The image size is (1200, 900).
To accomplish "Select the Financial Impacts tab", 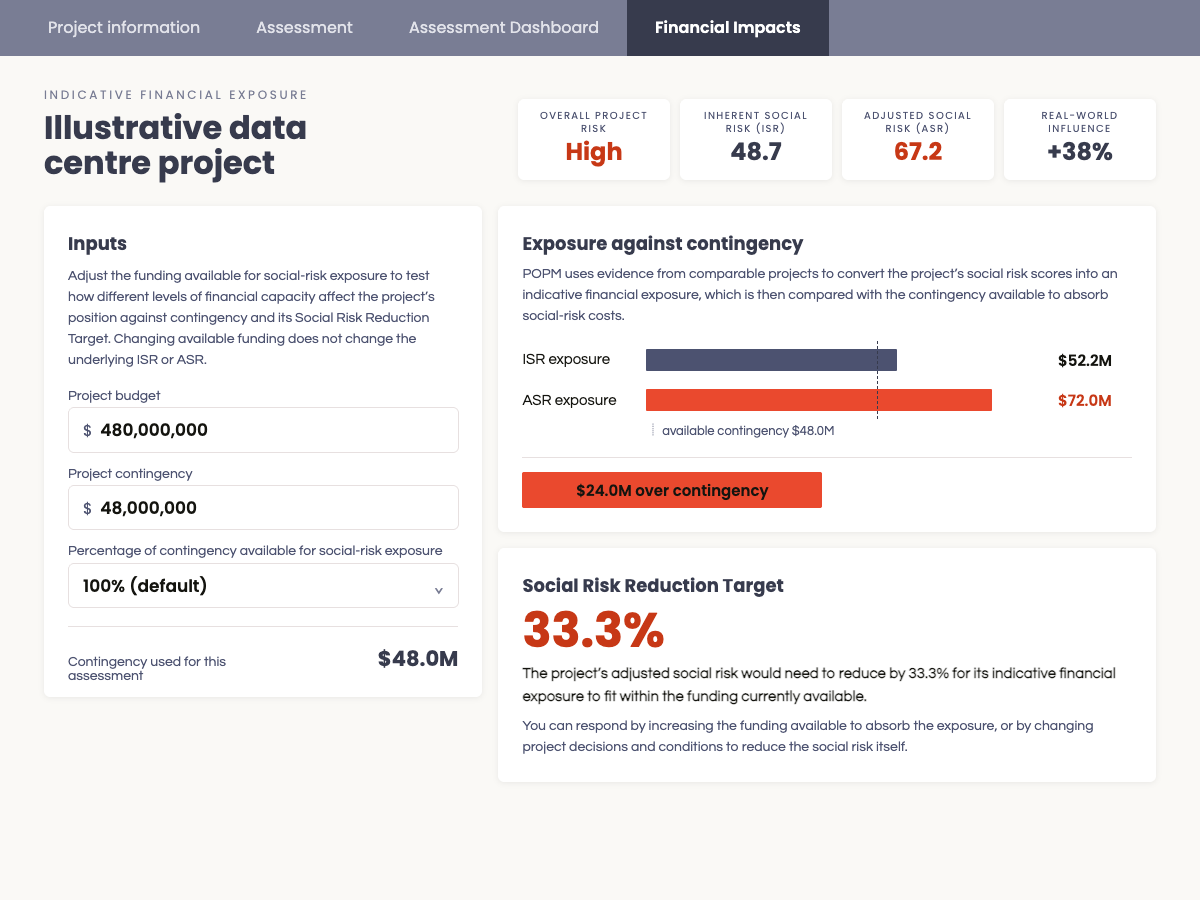I will 728,28.
